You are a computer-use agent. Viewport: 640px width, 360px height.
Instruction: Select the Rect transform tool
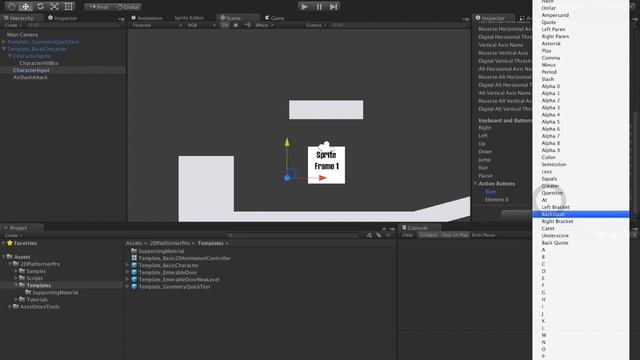coord(69,7)
